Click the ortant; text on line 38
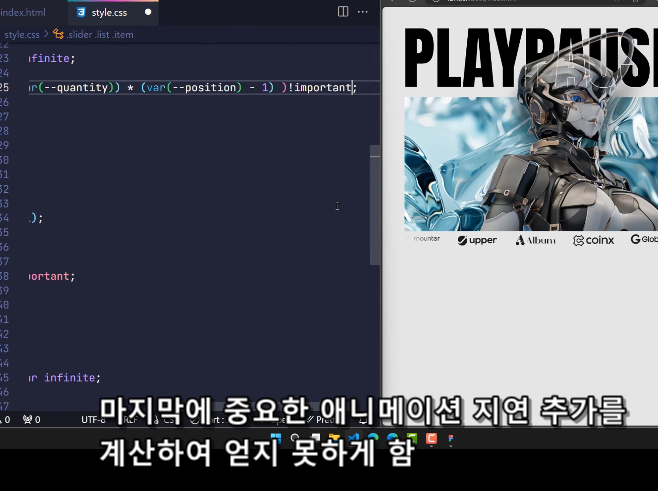The width and height of the screenshot is (658, 491). (52, 276)
